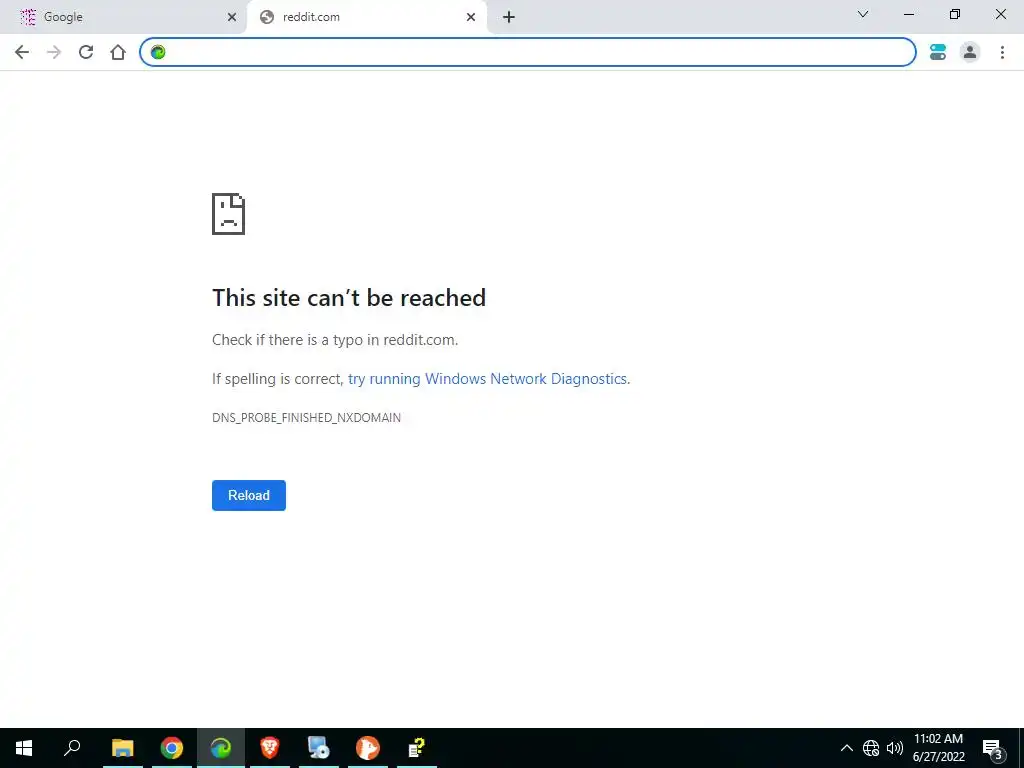Go back to the previous page
This screenshot has height=768, width=1024.
22,52
